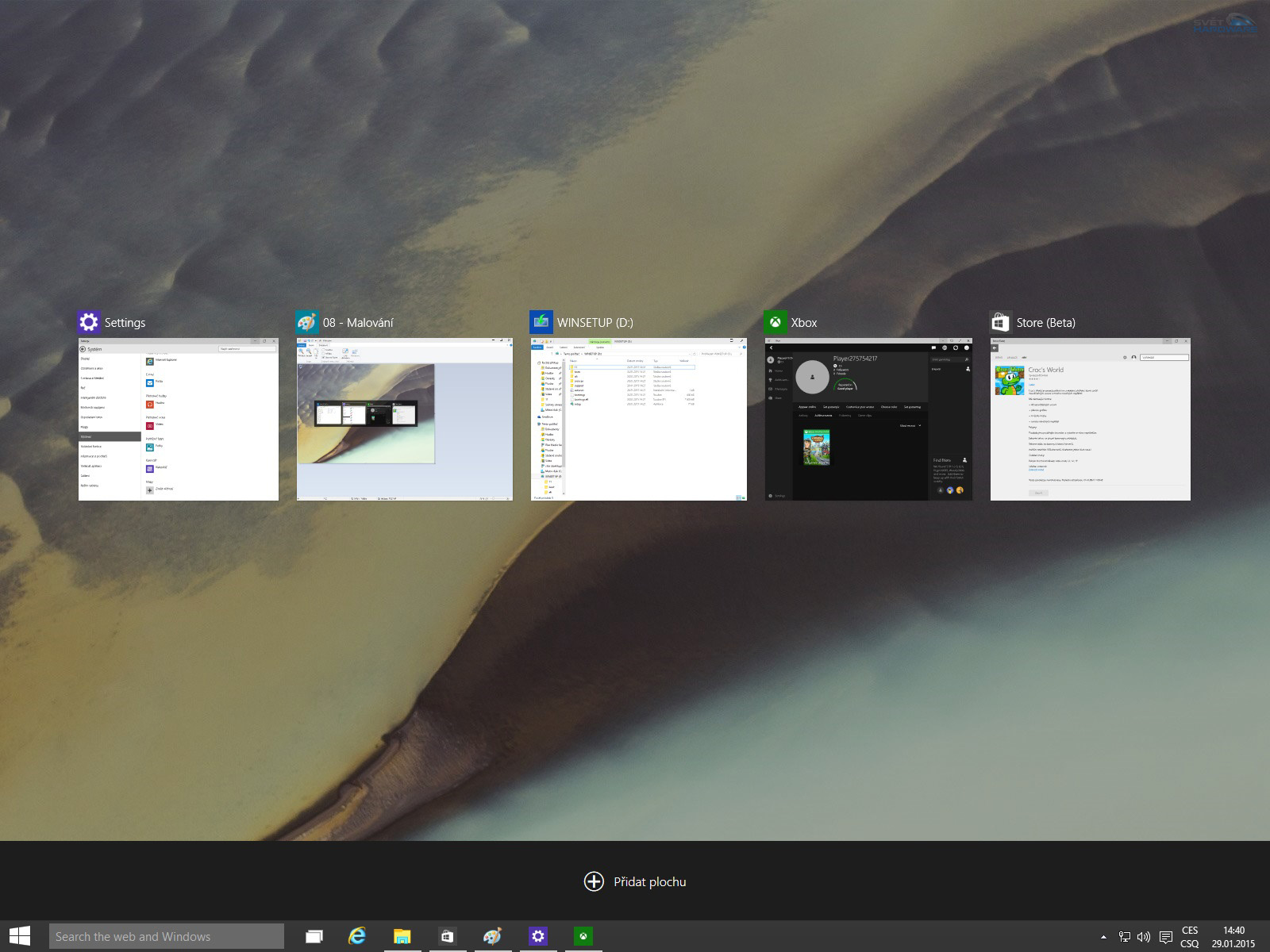Click the green Xbox icon in taskbar

point(583,937)
